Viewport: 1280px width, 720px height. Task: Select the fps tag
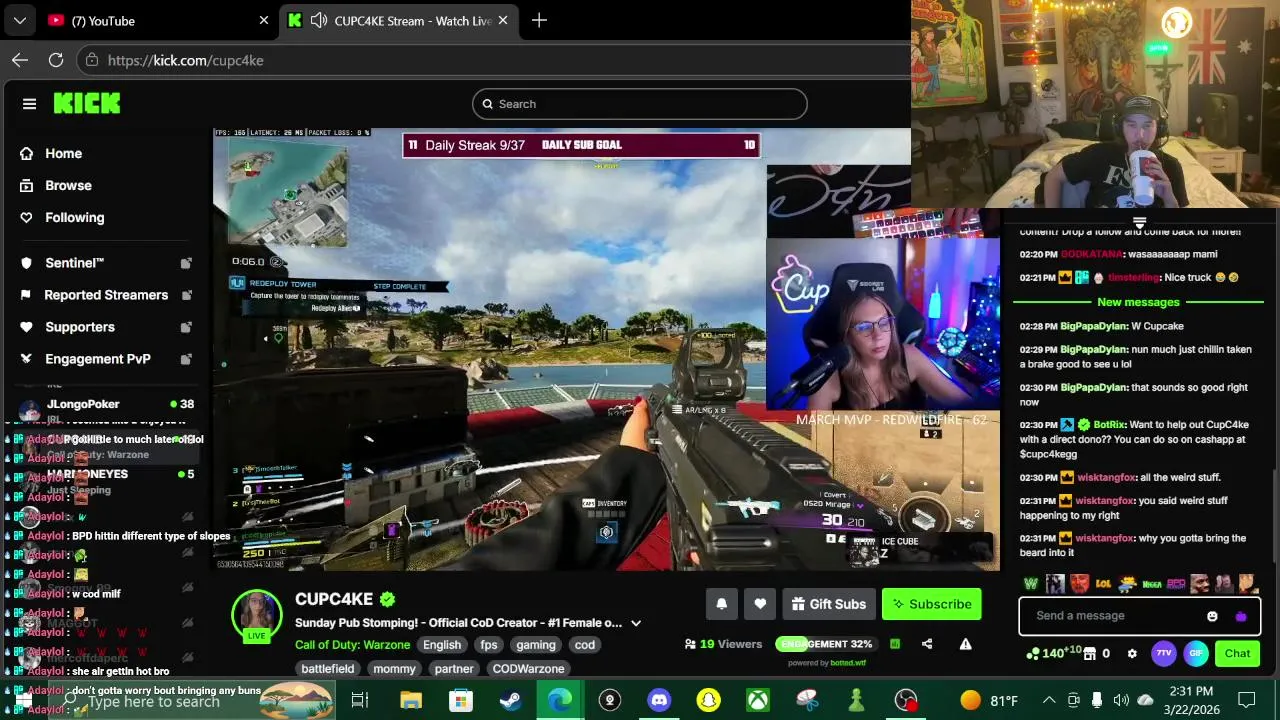coord(489,645)
